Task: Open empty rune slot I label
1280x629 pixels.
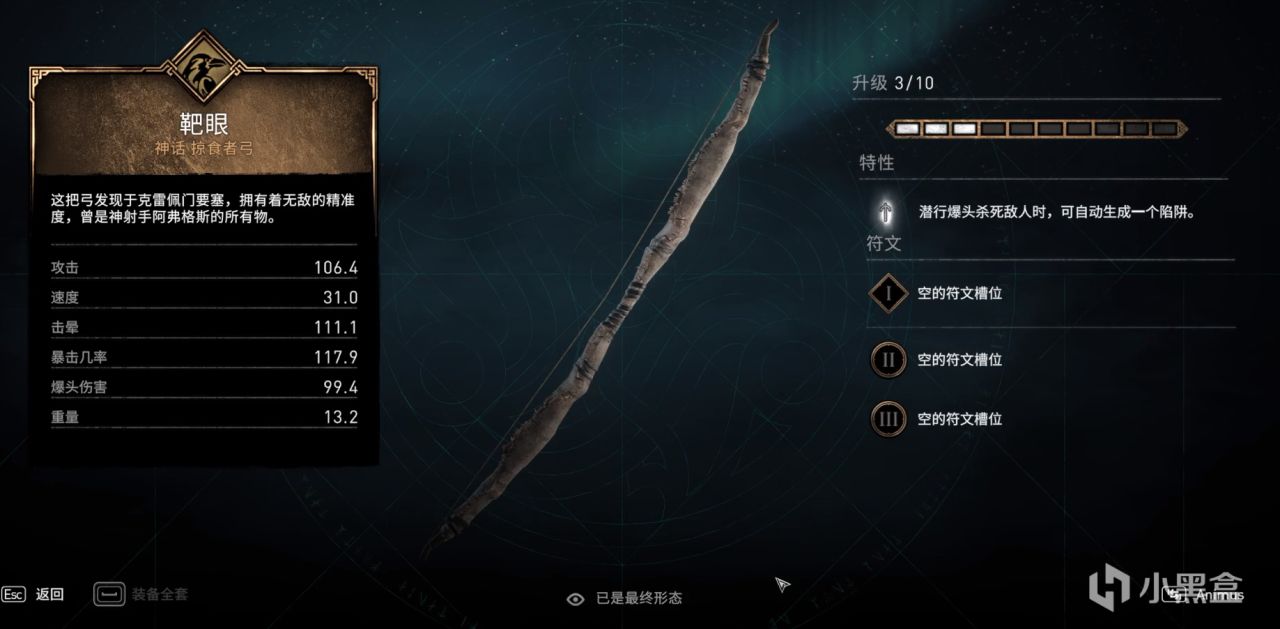Action: [x=960, y=294]
